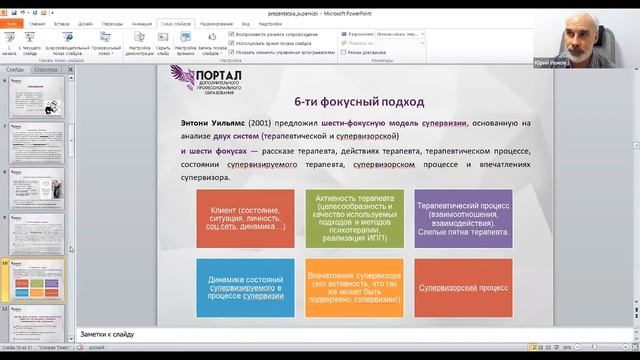The image size is (640, 360).
Task: Click slide title '6-ти фокусный подход'
Action: pos(359,102)
